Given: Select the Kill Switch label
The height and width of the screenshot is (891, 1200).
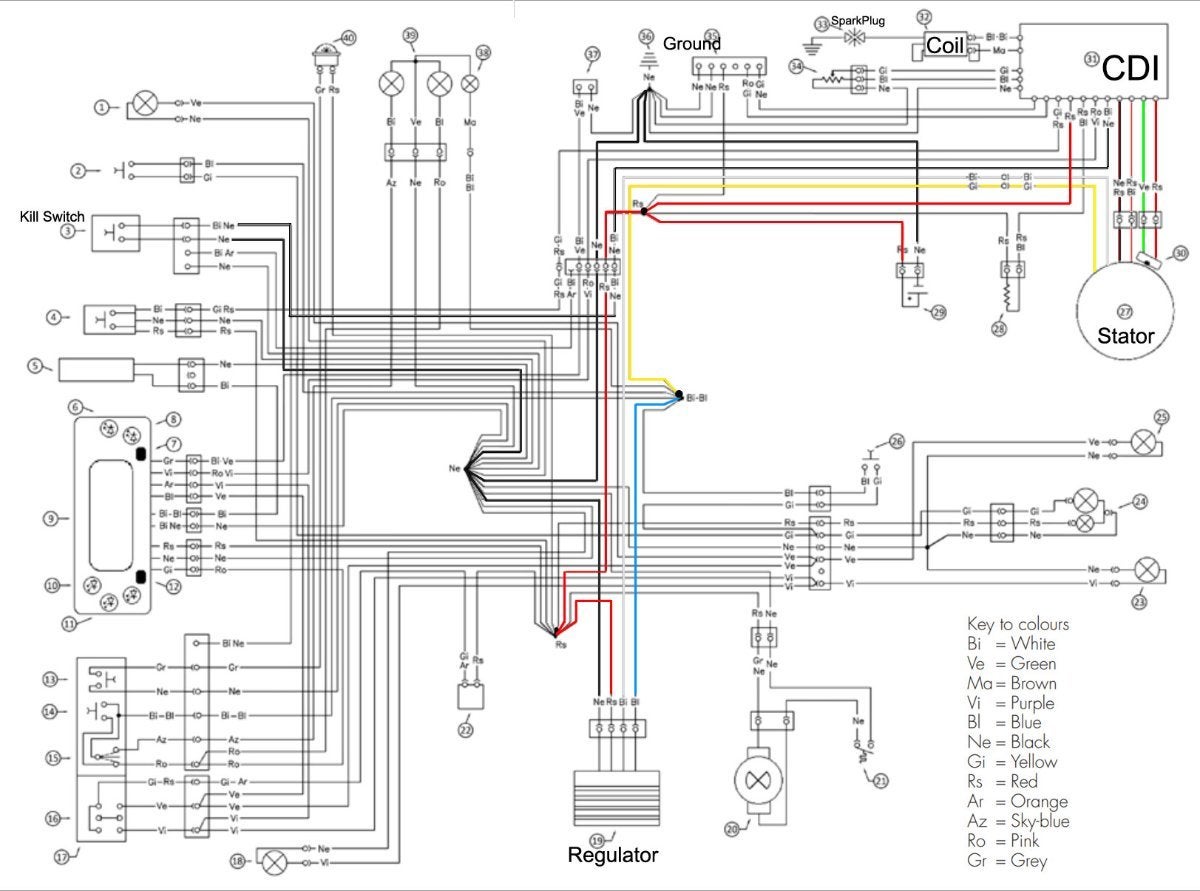Looking at the screenshot, I should tap(52, 216).
